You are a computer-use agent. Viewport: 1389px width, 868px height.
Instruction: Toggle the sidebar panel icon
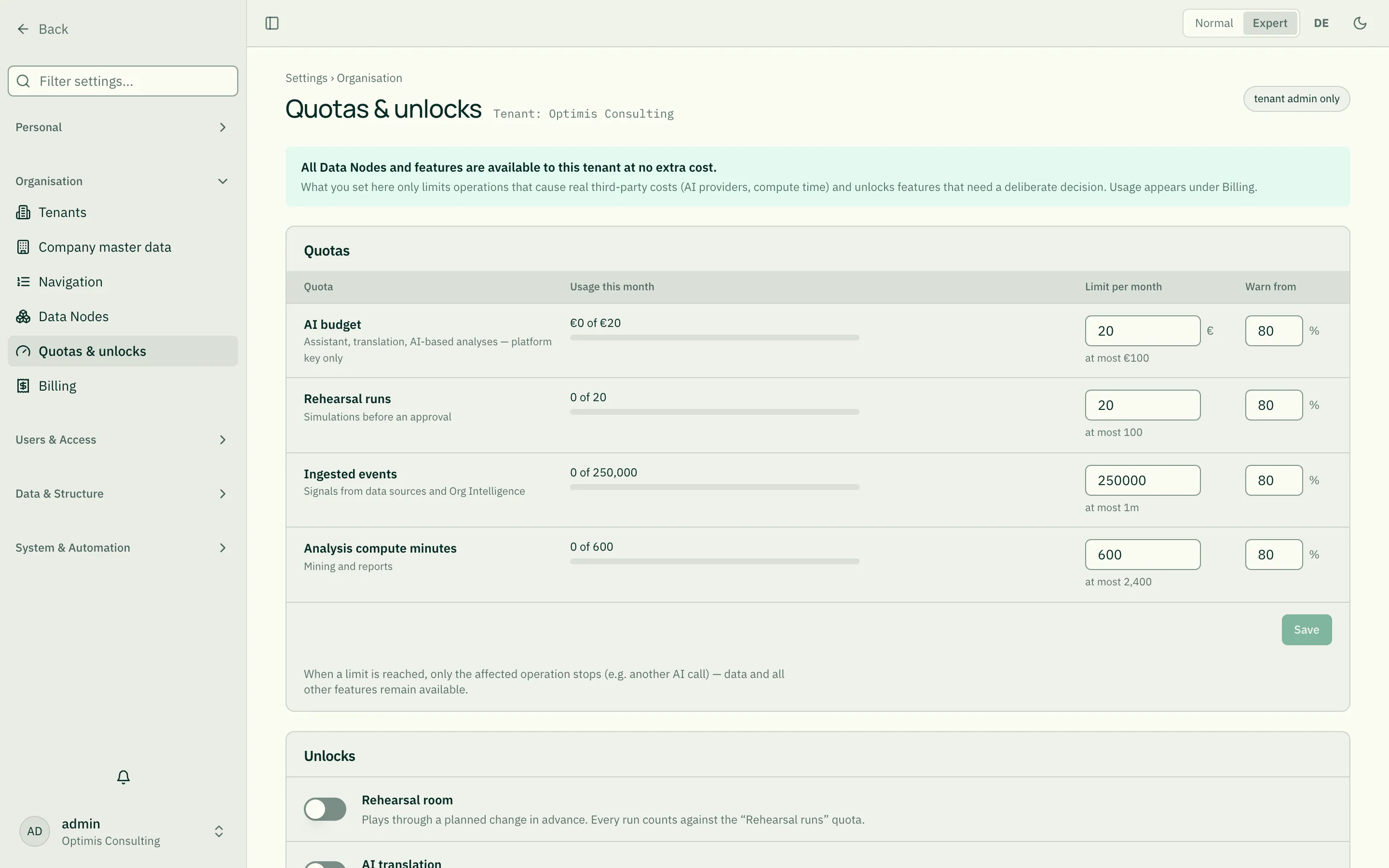(272, 24)
